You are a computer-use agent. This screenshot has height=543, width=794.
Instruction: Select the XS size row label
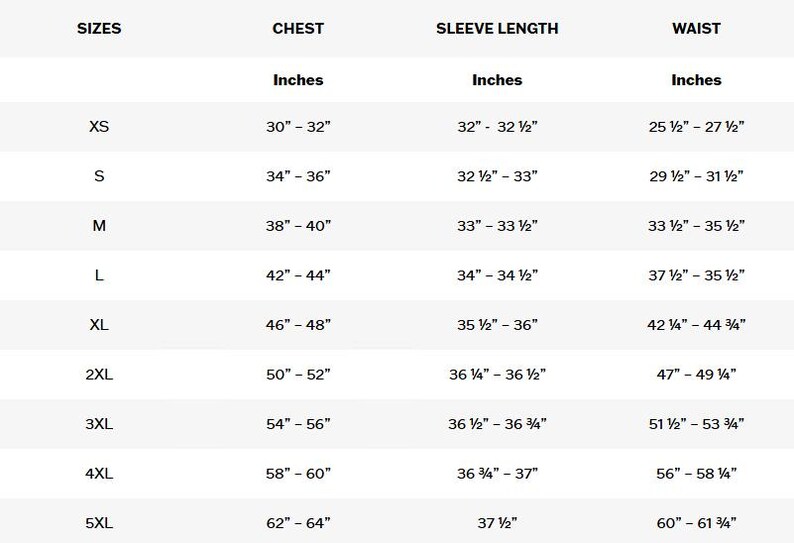(x=99, y=126)
